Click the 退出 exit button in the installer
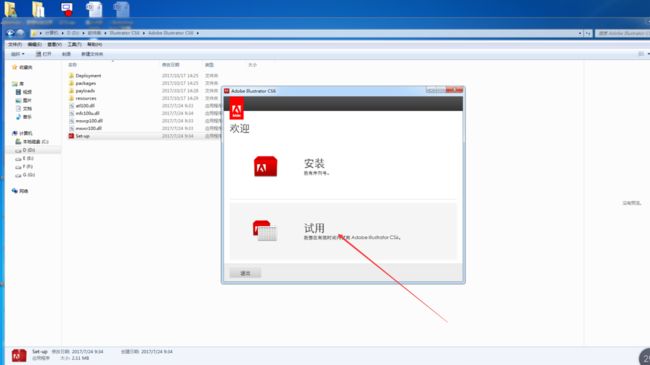Screen dimensions: 650x365 (245, 273)
